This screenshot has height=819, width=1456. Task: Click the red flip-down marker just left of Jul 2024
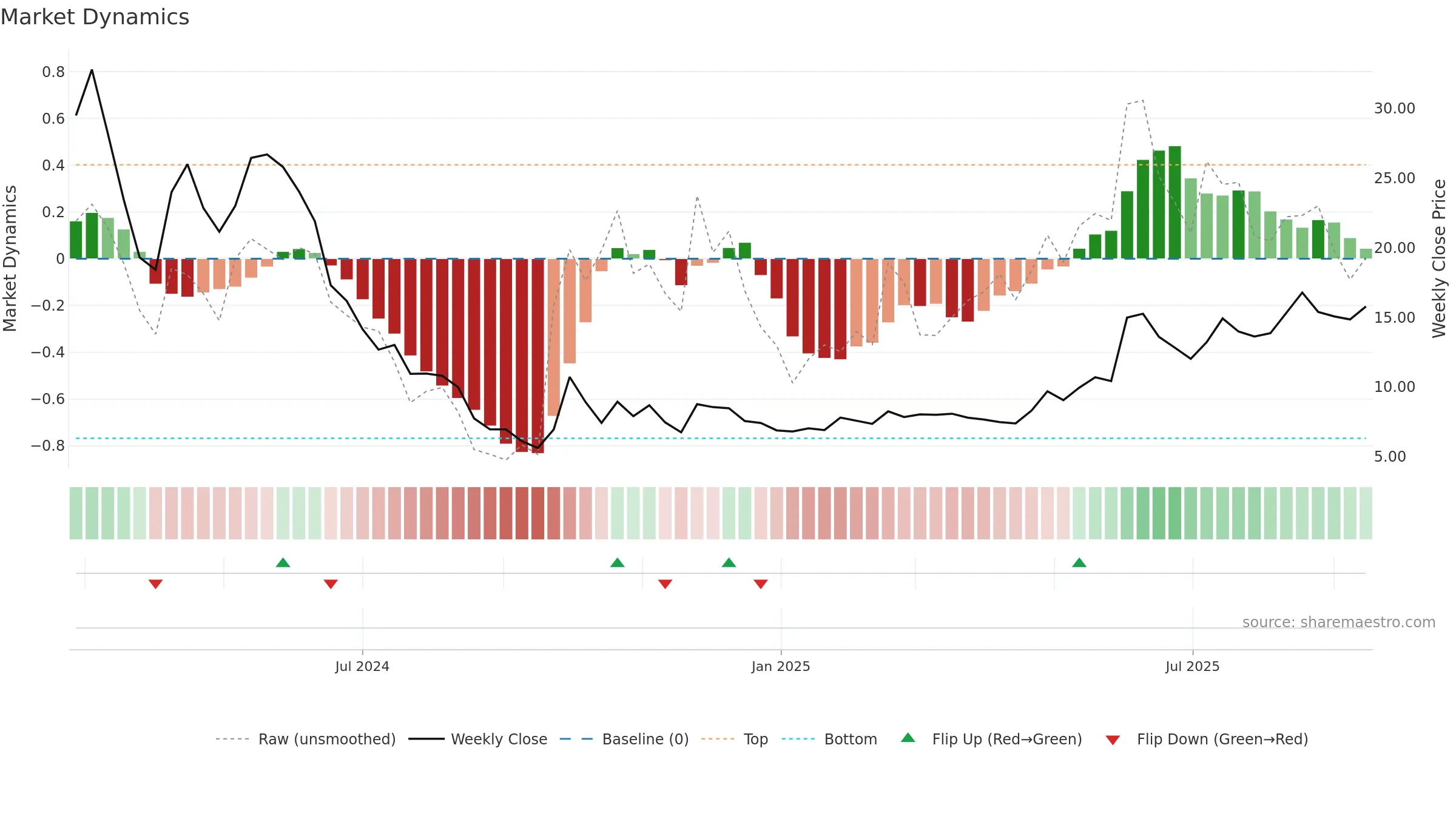[x=331, y=584]
